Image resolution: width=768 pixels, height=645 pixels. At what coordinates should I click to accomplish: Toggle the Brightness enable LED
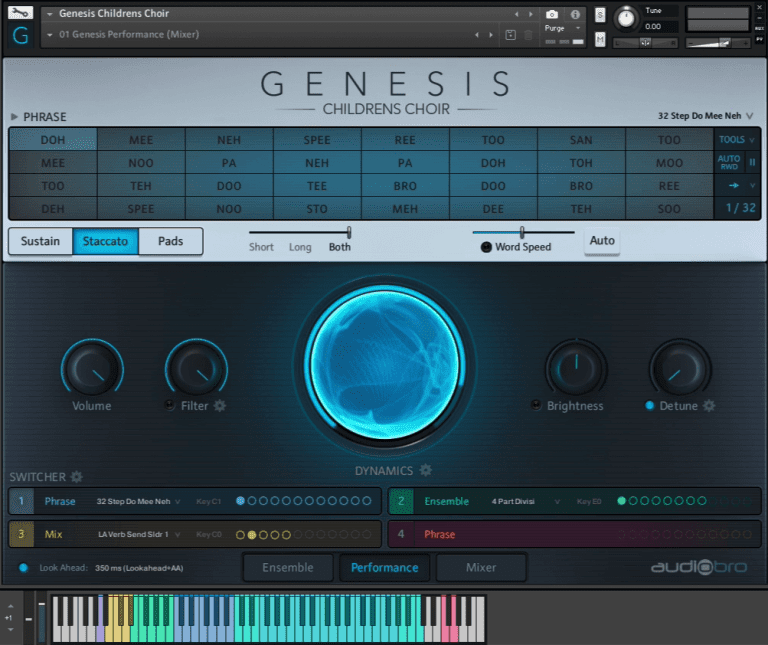[x=536, y=406]
